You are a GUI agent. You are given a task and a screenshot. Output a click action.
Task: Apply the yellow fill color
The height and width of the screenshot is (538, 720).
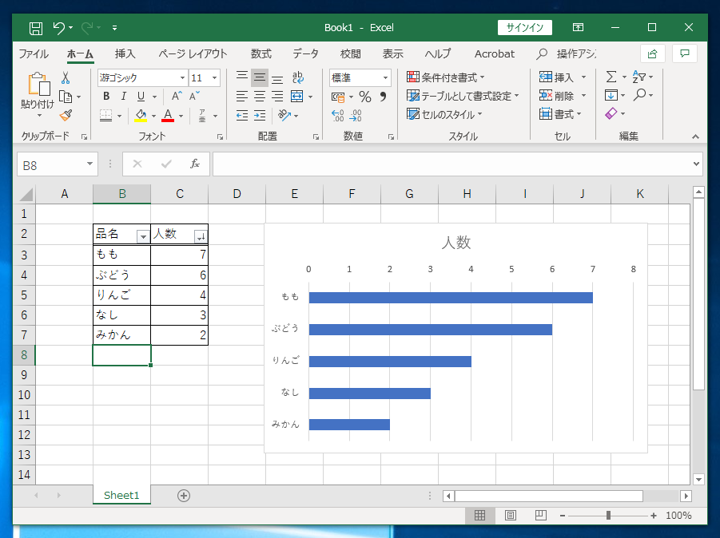(x=141, y=115)
